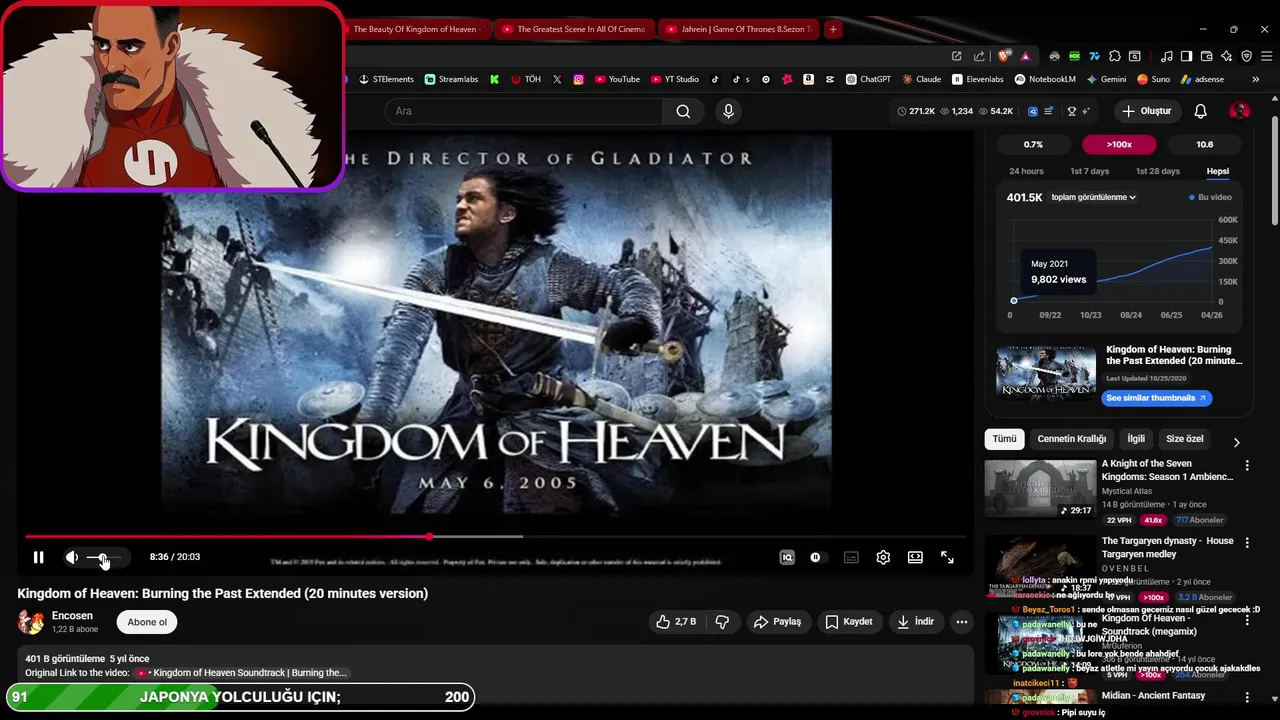This screenshot has height=720, width=1280.
Task: Open more actions menu under video
Action: [962, 622]
